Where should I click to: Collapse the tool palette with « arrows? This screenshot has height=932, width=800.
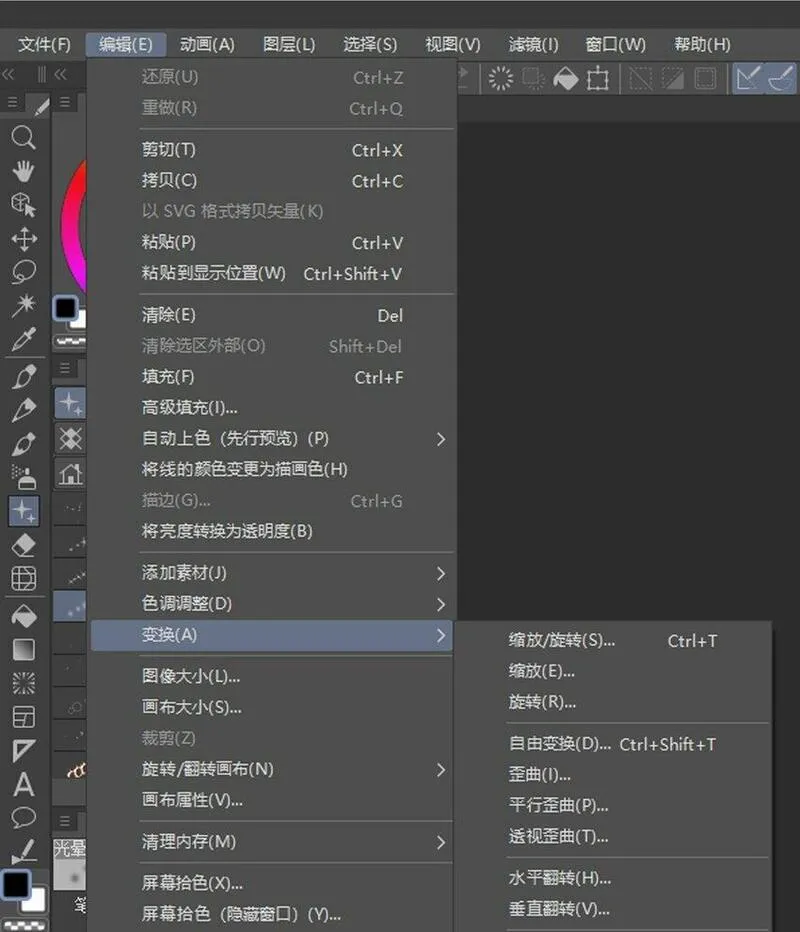pyautogui.click(x=9, y=74)
